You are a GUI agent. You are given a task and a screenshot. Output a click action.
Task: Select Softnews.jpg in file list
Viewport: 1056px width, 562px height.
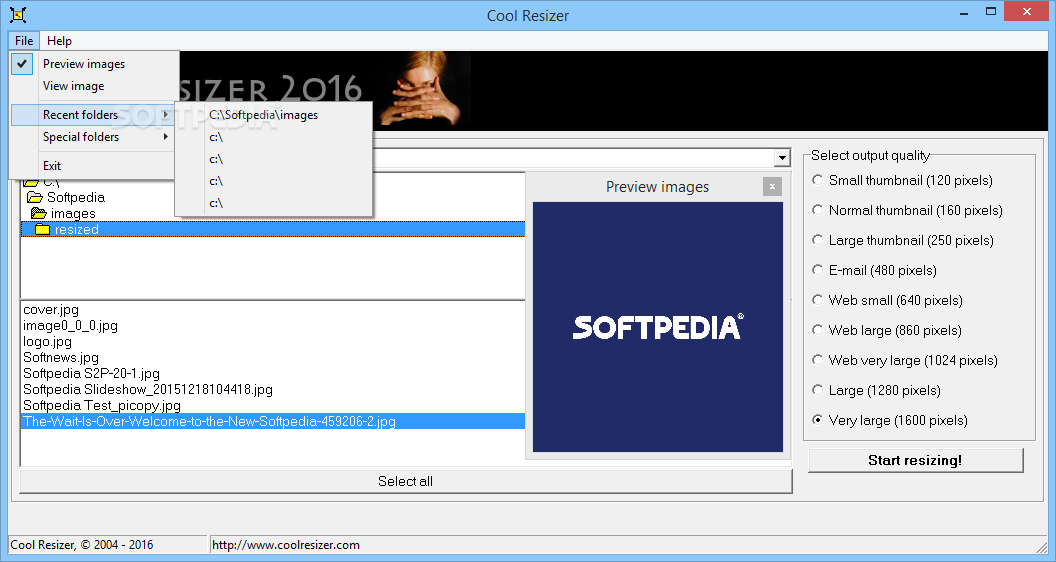point(61,358)
